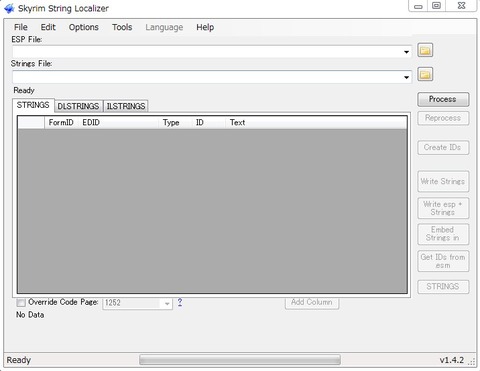
Task: Expand the ESP File dropdown
Action: (406, 52)
